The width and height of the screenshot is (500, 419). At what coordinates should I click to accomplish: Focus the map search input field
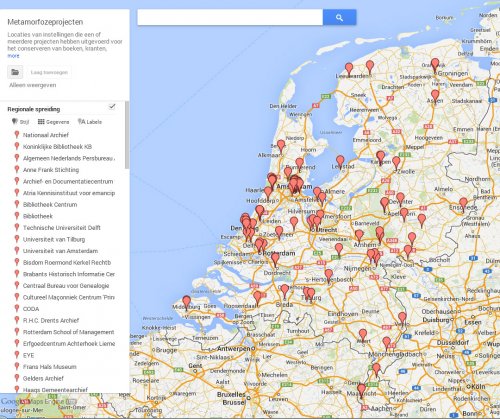(x=230, y=17)
